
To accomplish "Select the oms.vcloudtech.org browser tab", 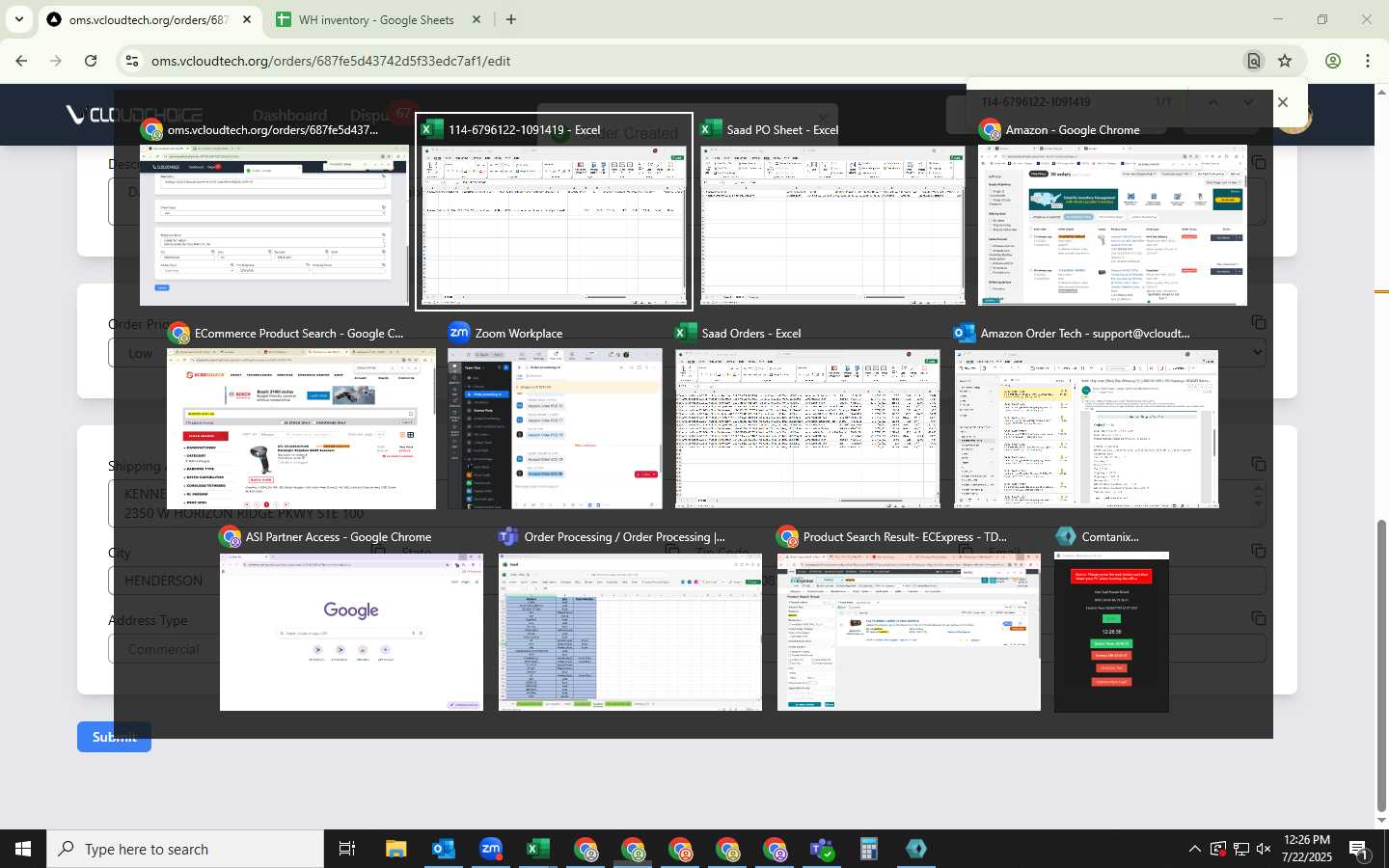I will pos(150,19).
